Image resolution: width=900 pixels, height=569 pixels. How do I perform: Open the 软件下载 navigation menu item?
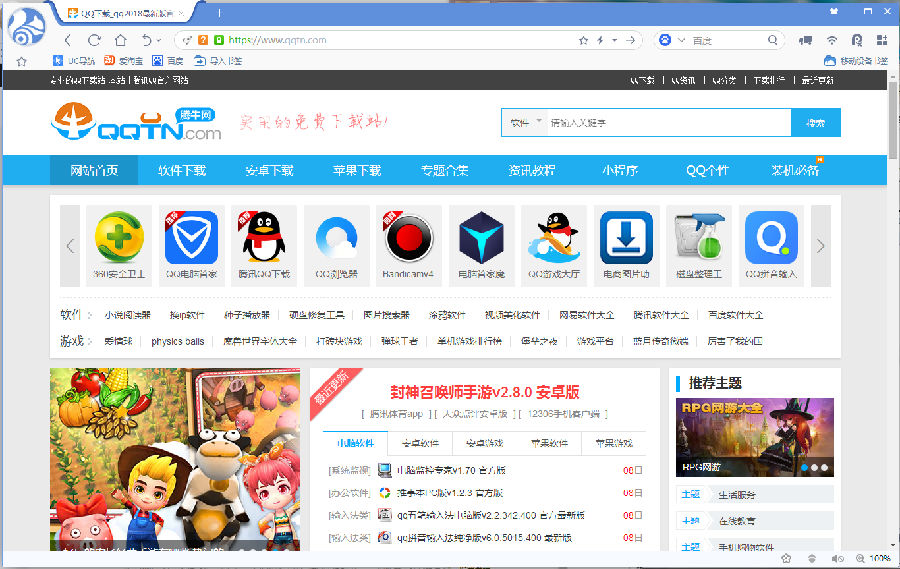pos(182,171)
